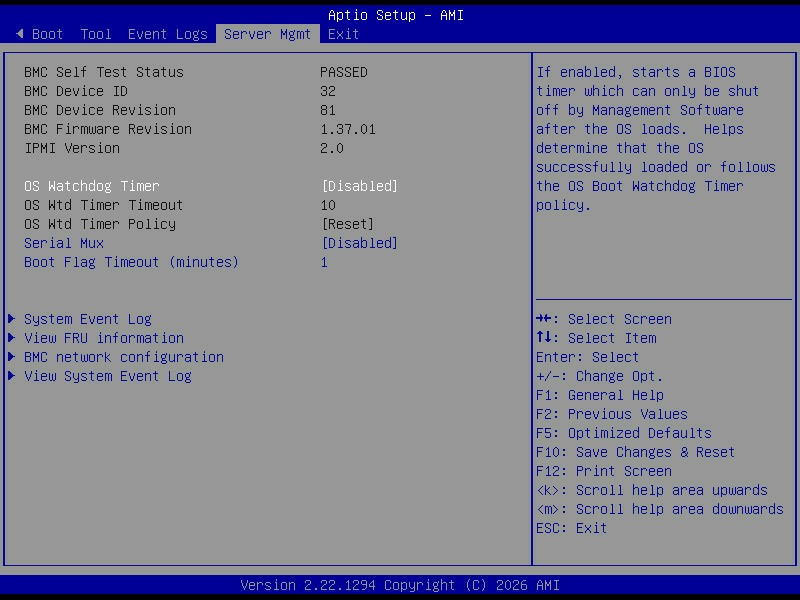Viewport: 800px width, 600px height.
Task: Toggle OS Watchdog Timer [Disabled] value
Action: pyautogui.click(x=360, y=186)
